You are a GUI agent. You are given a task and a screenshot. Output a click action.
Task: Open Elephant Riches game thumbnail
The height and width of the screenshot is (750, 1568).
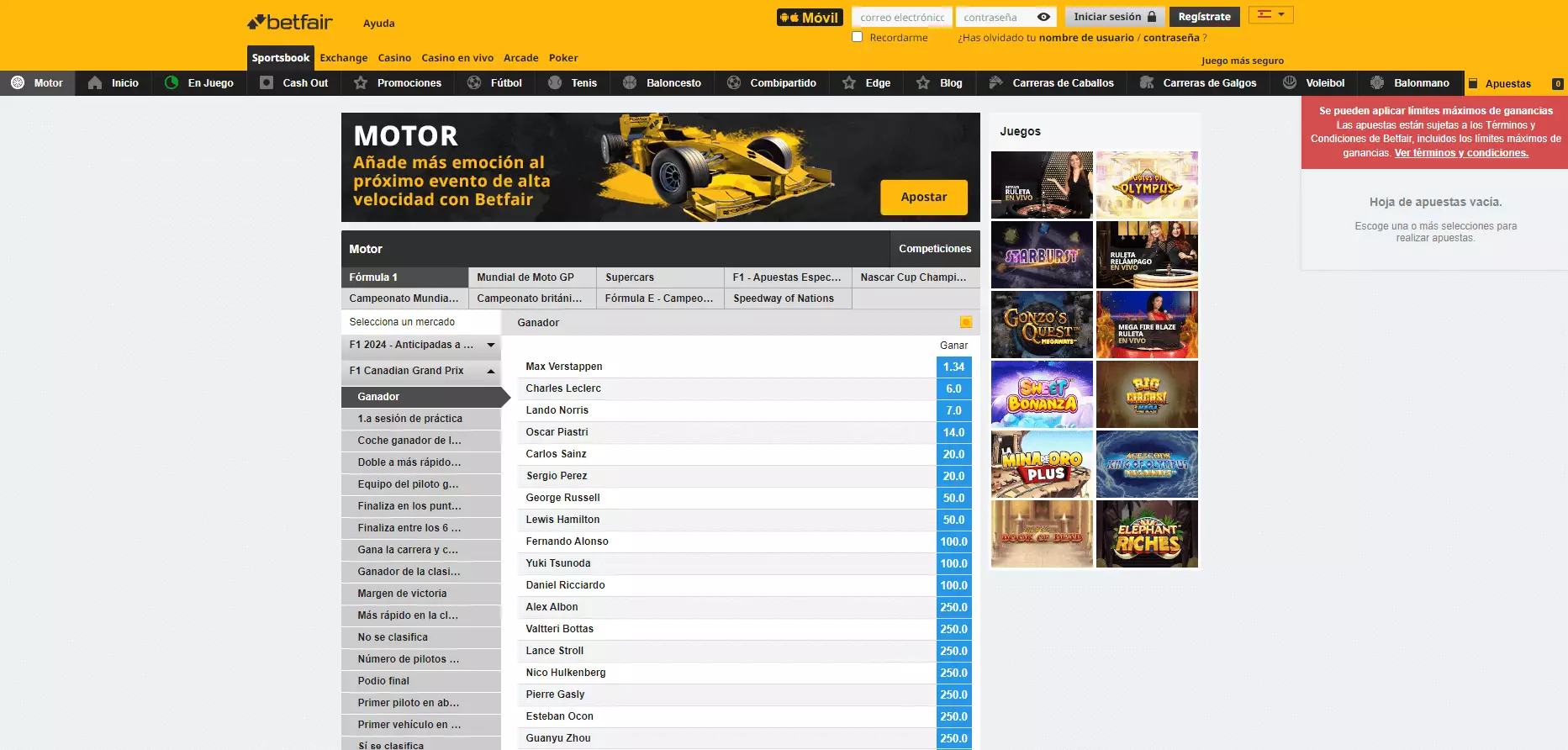pyautogui.click(x=1147, y=534)
